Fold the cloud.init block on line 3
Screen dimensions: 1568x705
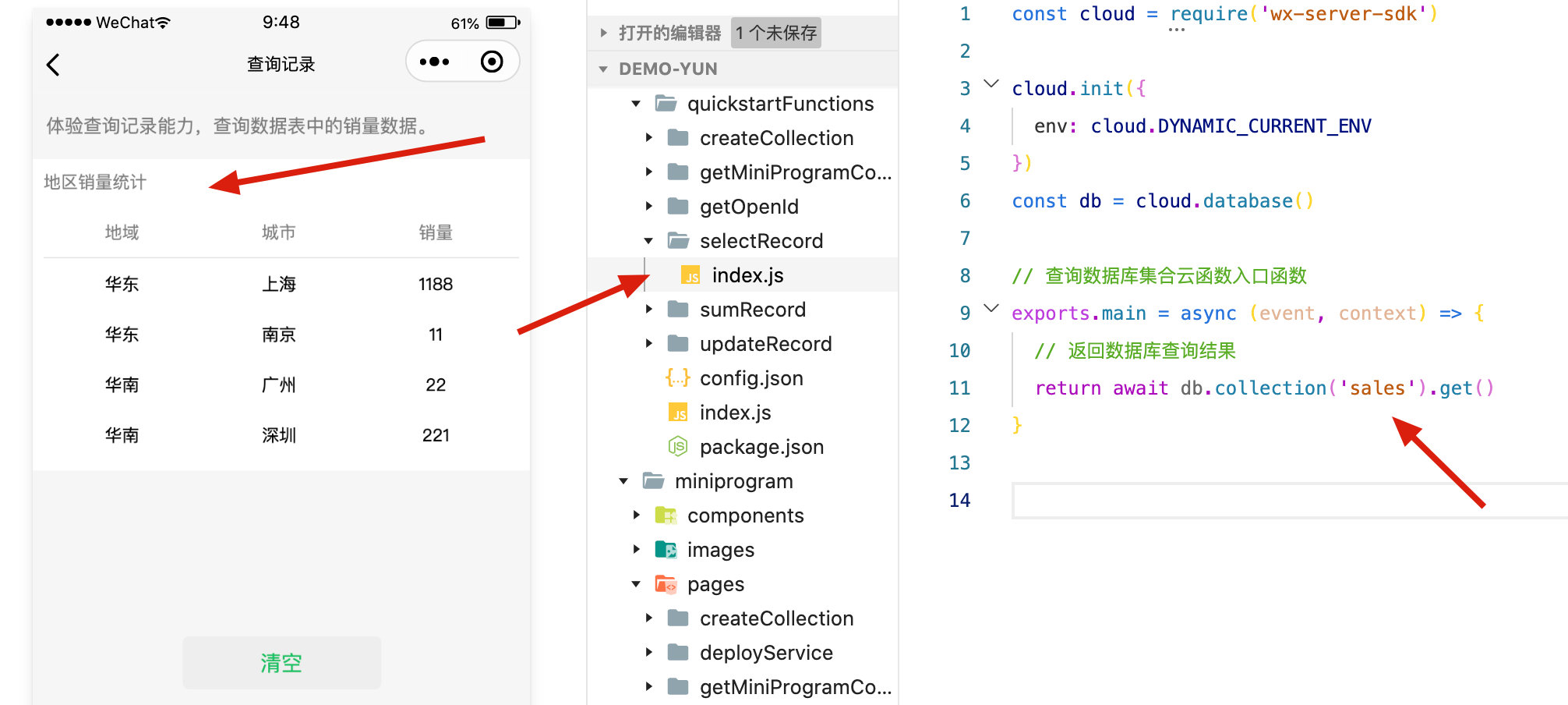[991, 83]
